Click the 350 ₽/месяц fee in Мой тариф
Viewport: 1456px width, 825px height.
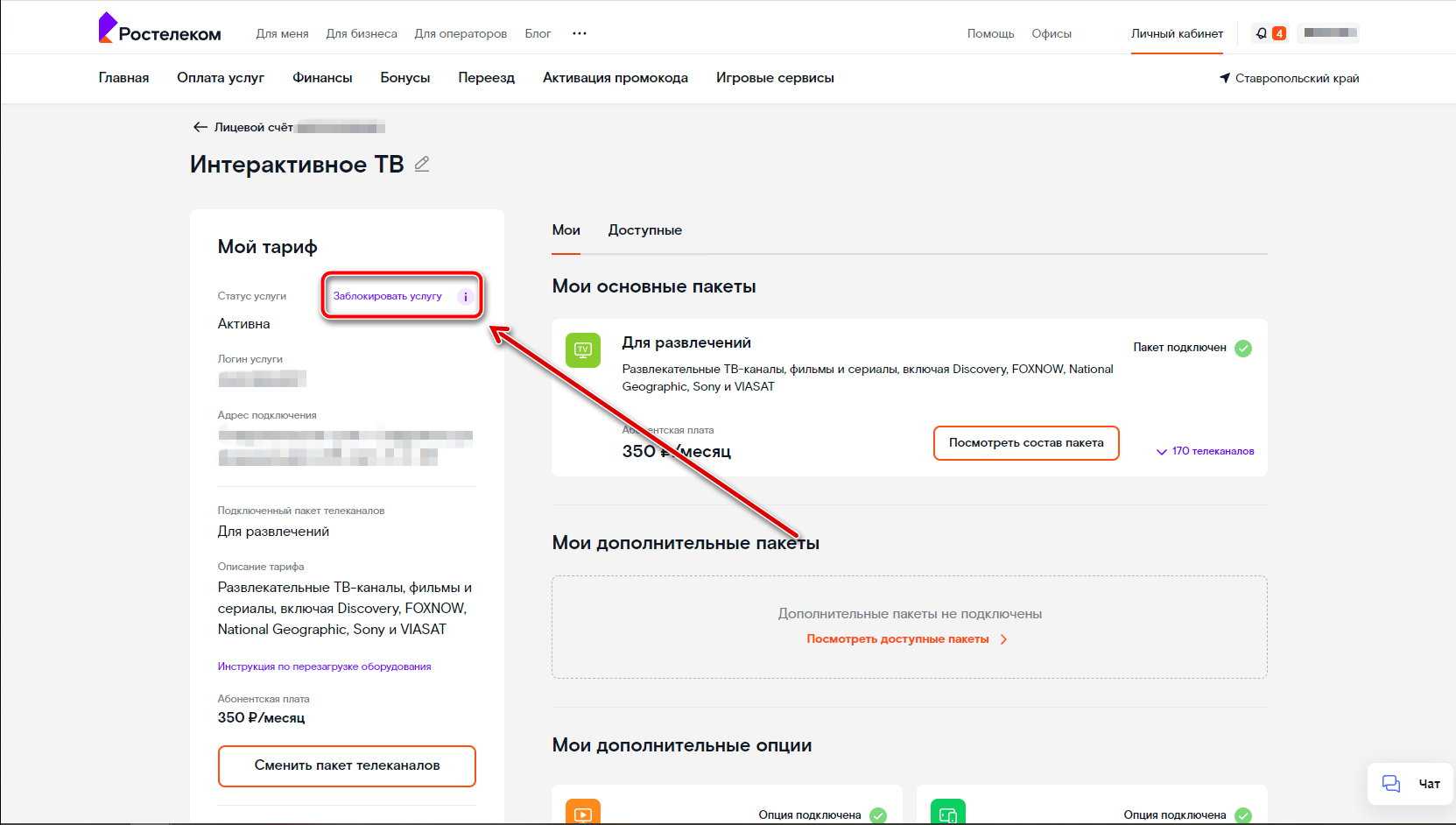point(261,717)
